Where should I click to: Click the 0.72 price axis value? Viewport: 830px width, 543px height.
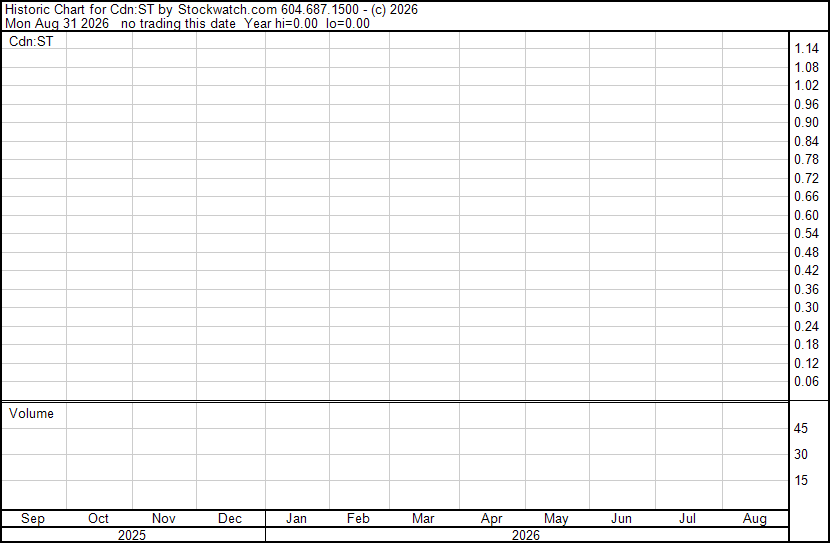click(807, 178)
